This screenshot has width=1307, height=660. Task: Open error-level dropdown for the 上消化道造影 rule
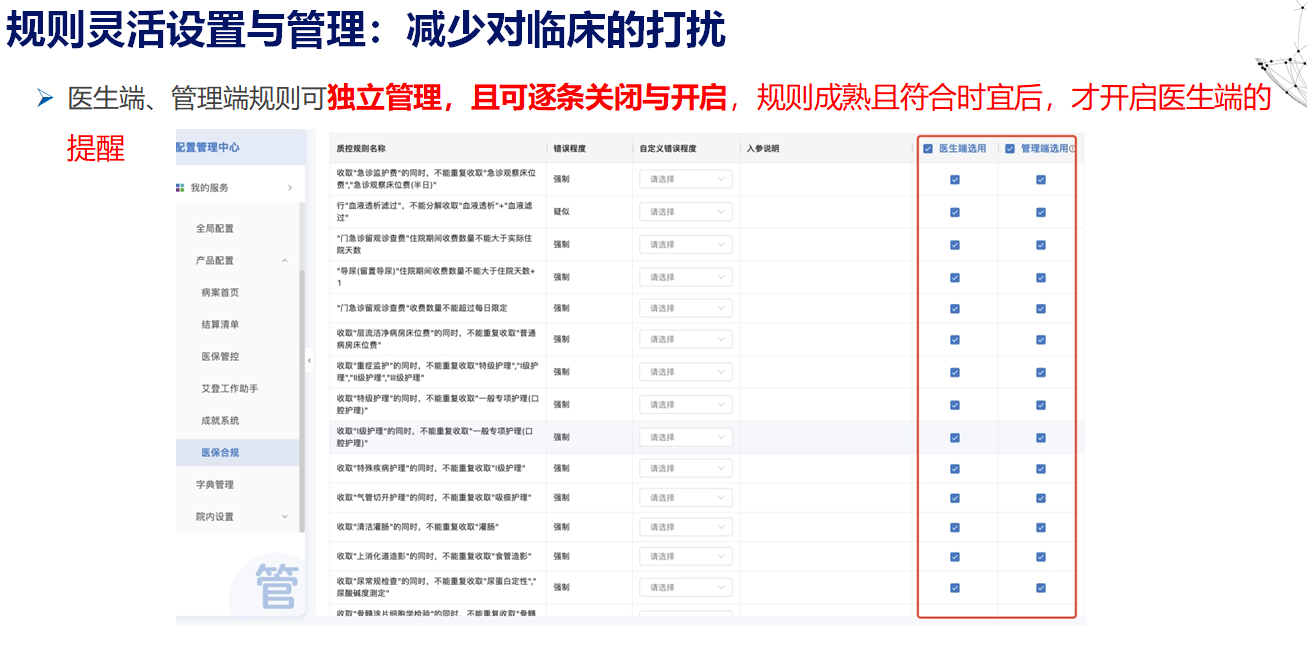click(x=686, y=556)
